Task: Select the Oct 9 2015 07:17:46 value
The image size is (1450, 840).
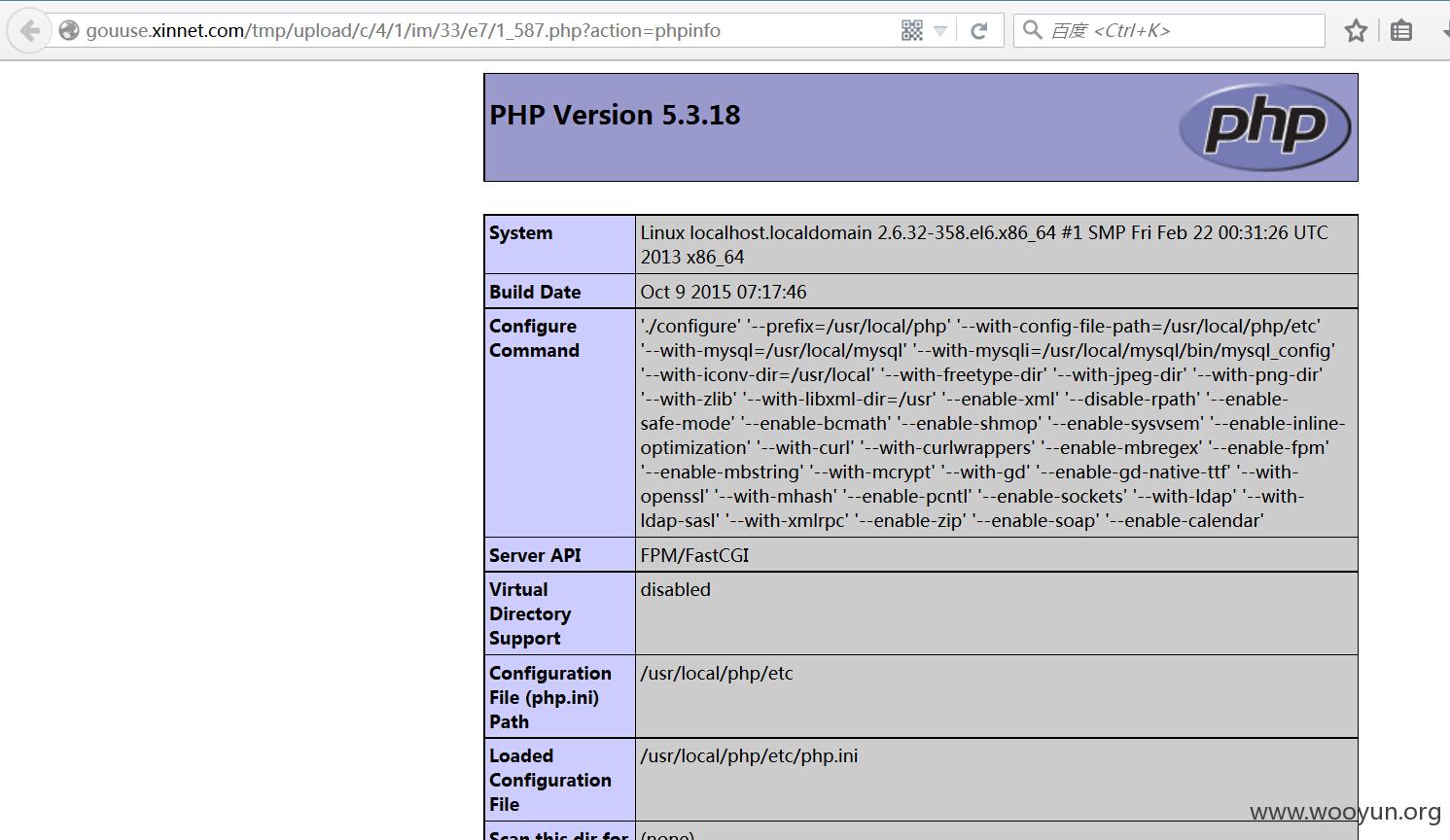Action: 724,292
